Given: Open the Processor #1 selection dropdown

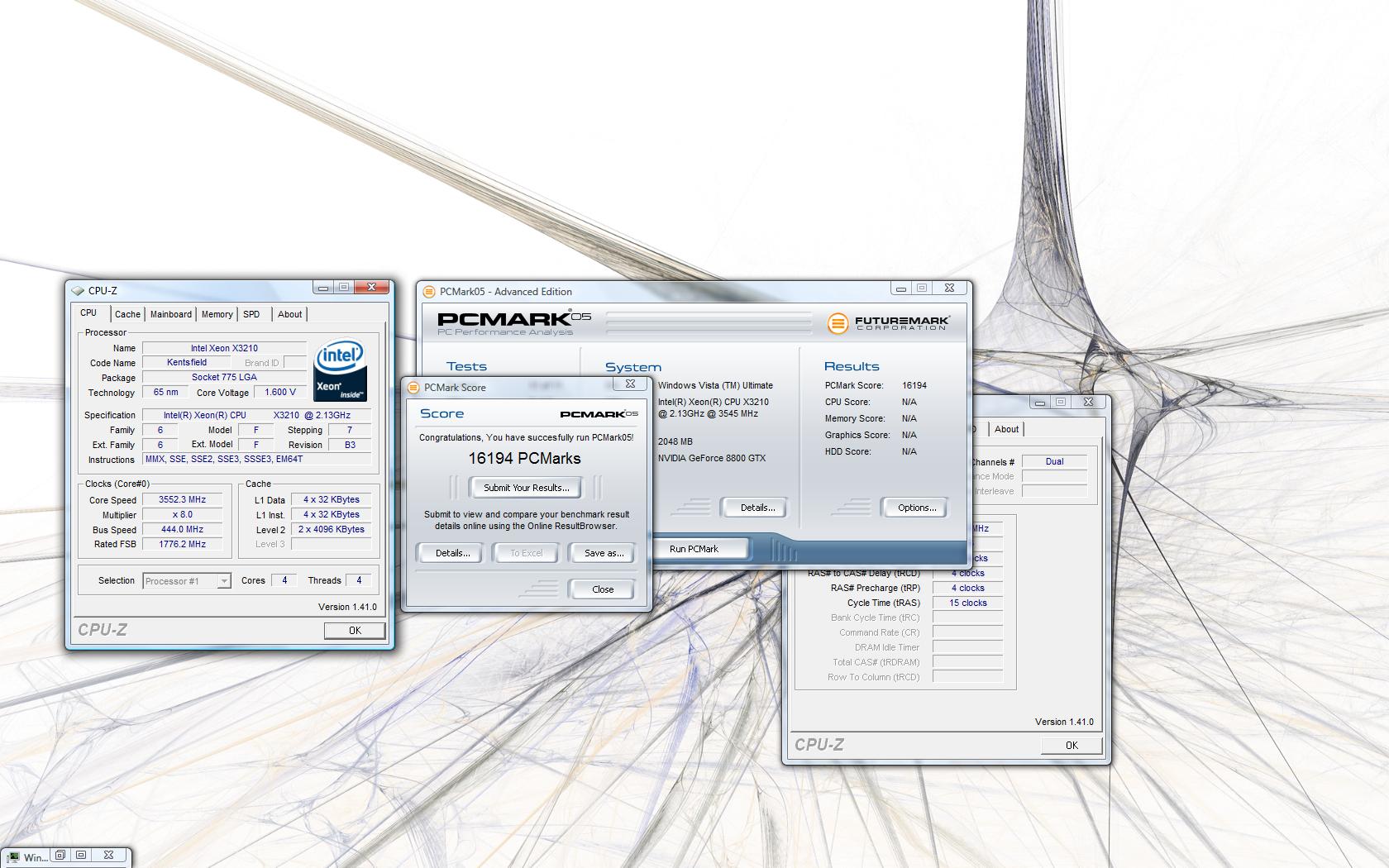Looking at the screenshot, I should pyautogui.click(x=224, y=581).
